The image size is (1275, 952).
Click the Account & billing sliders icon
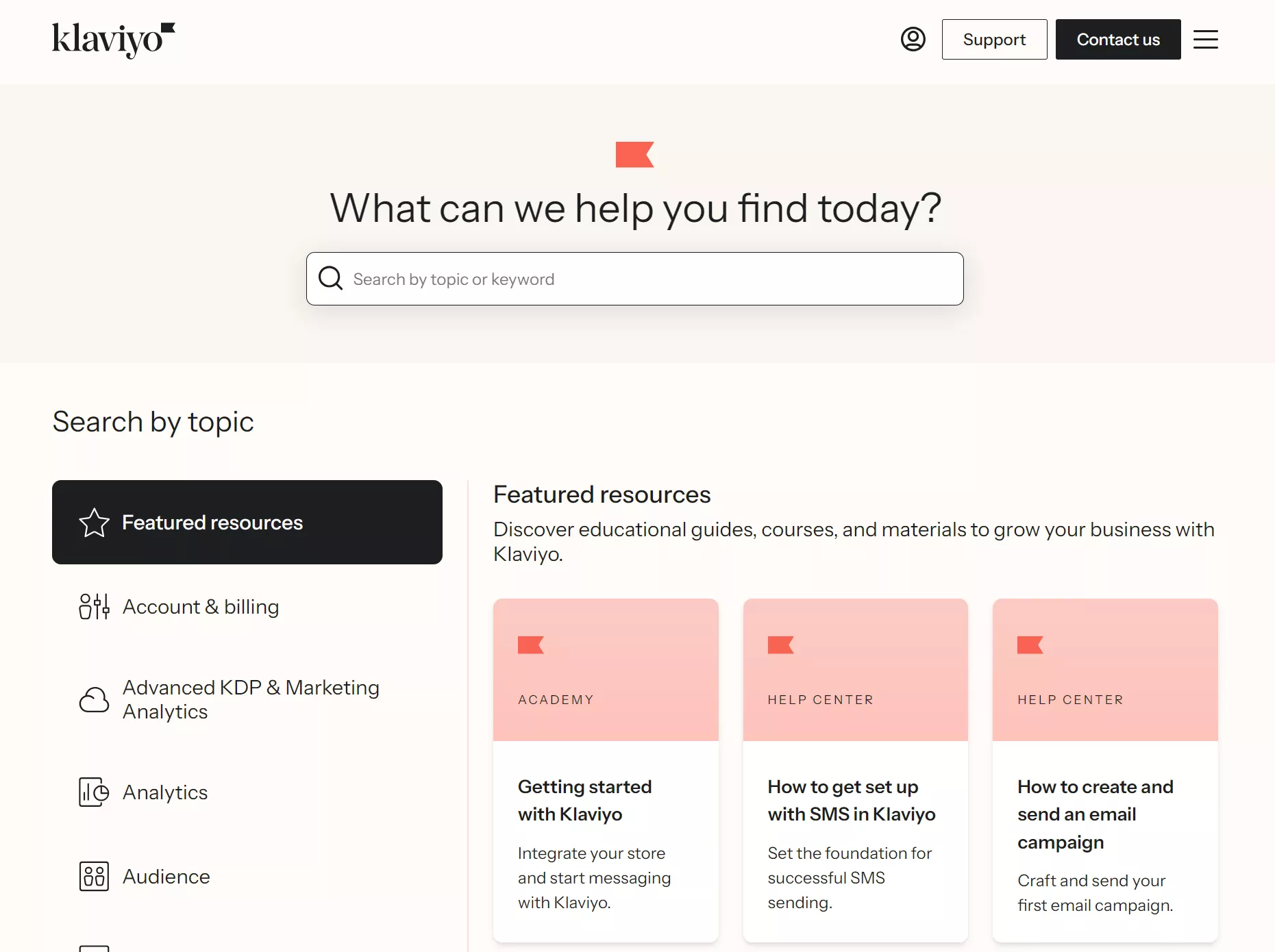[94, 607]
